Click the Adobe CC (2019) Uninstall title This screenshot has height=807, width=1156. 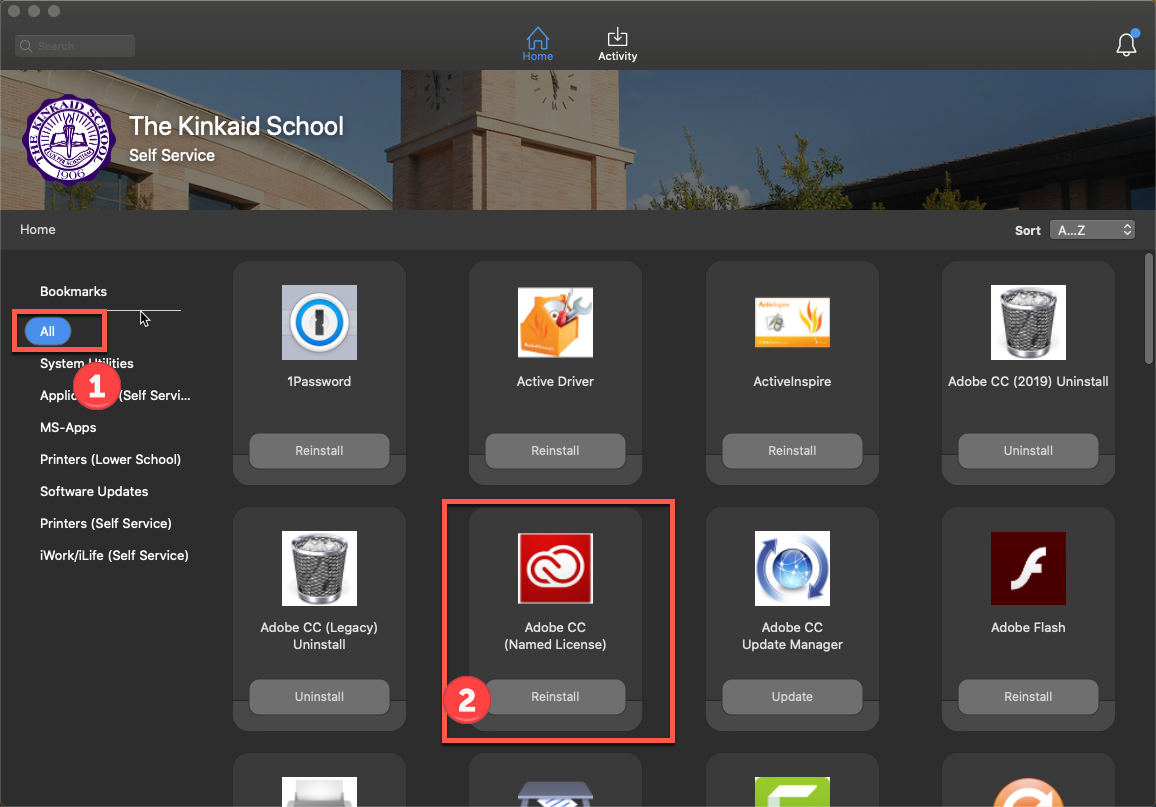click(1028, 381)
